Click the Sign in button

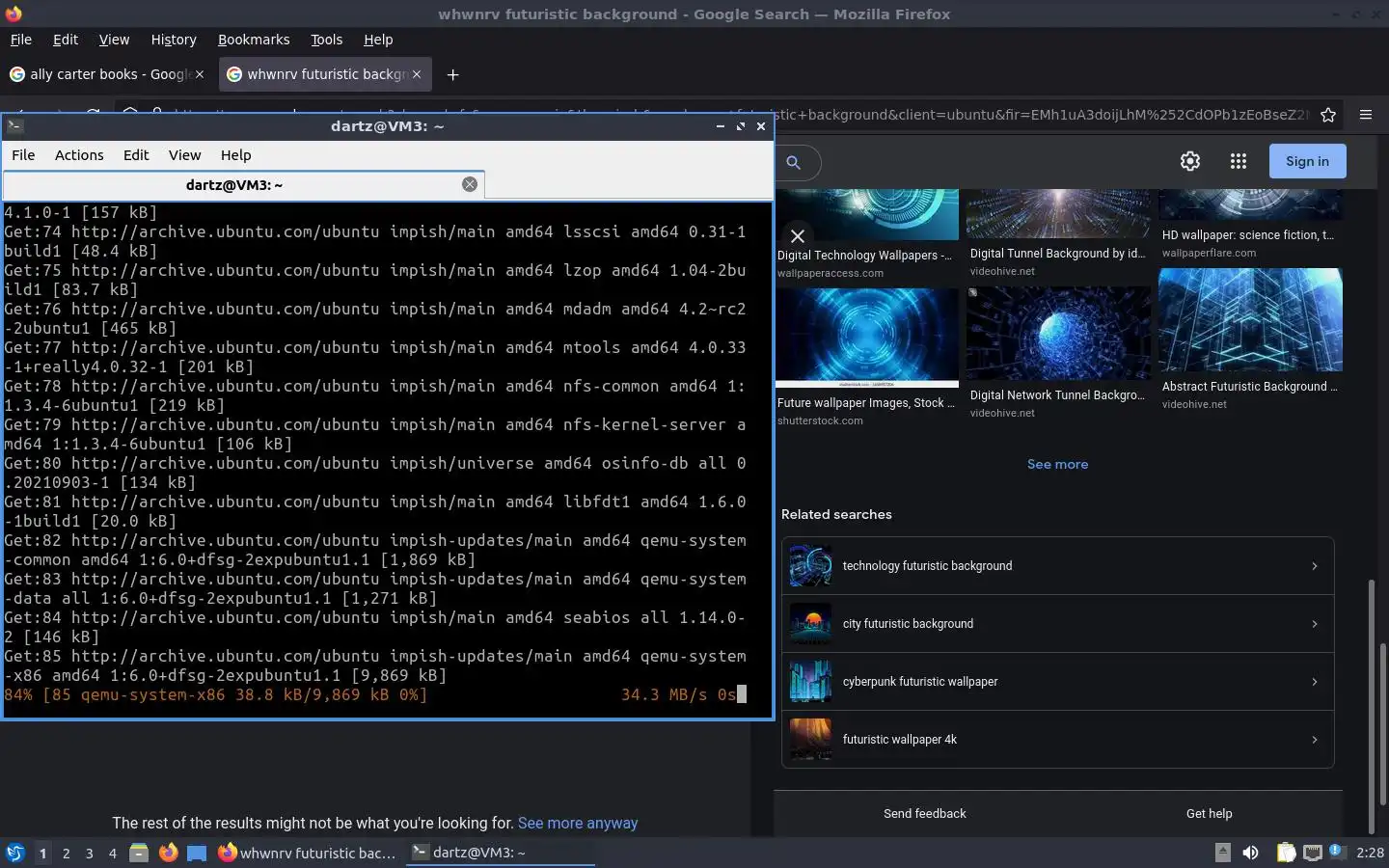(1307, 161)
